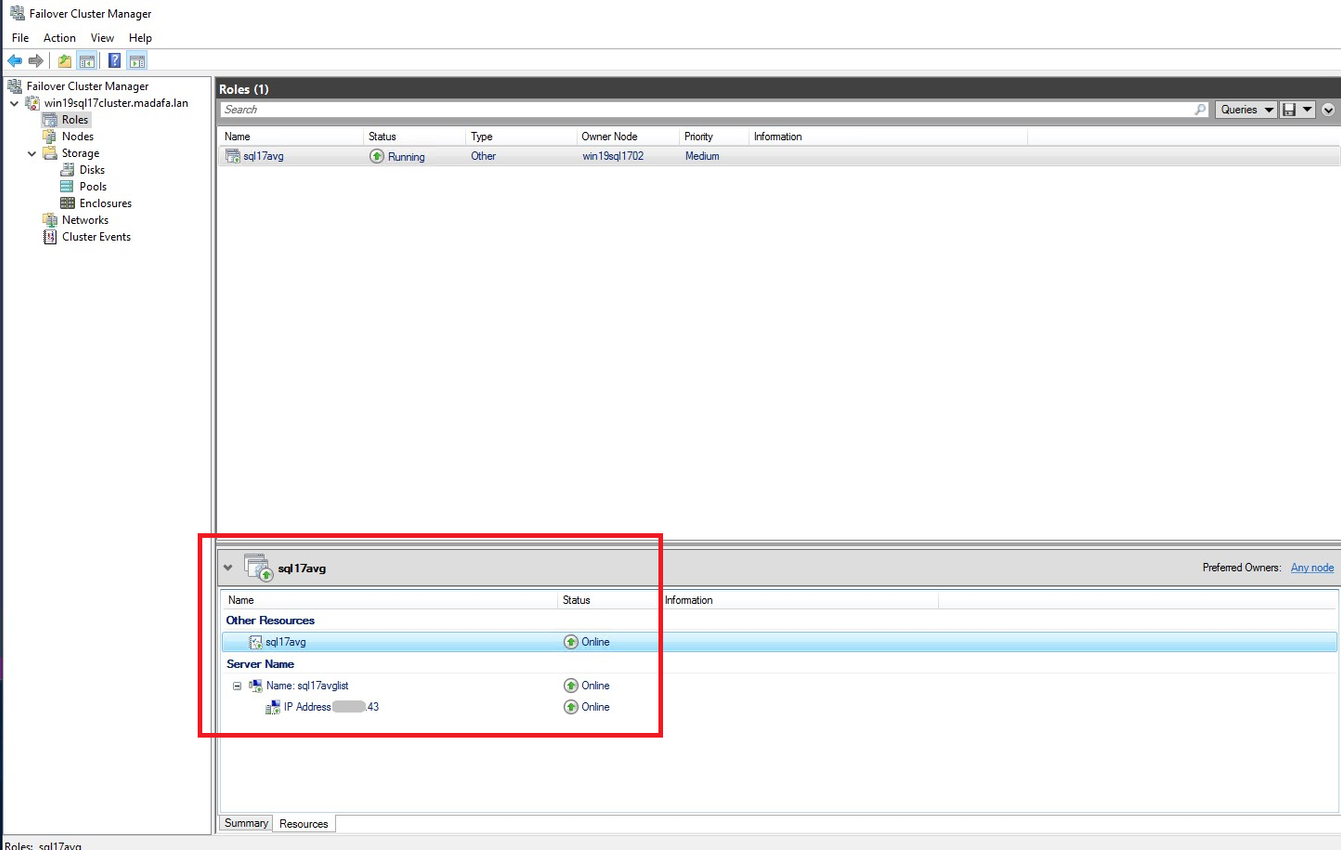This screenshot has width=1341, height=850.
Task: Click the magnifier icon in Search box
Action: click(1201, 110)
